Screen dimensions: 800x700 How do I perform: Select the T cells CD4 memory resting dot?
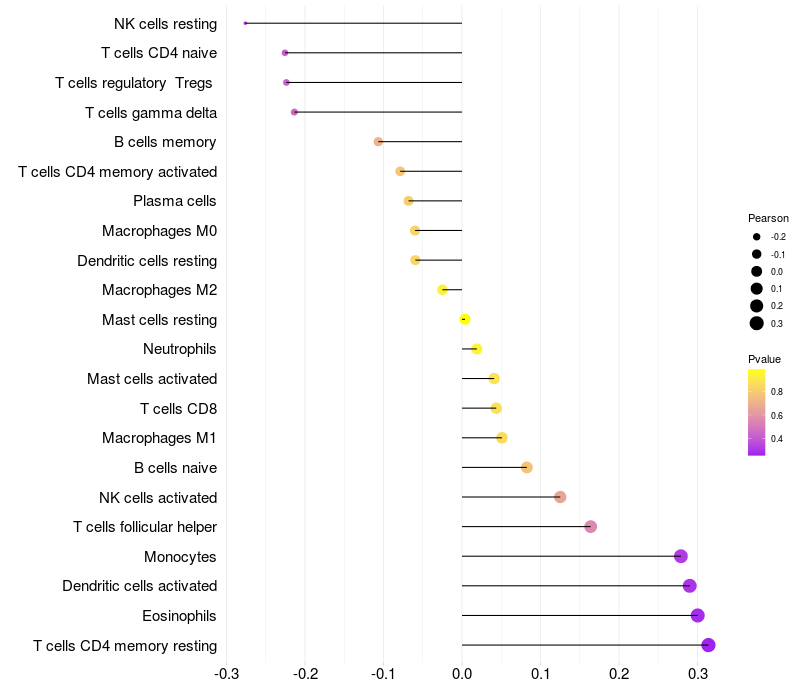point(708,645)
